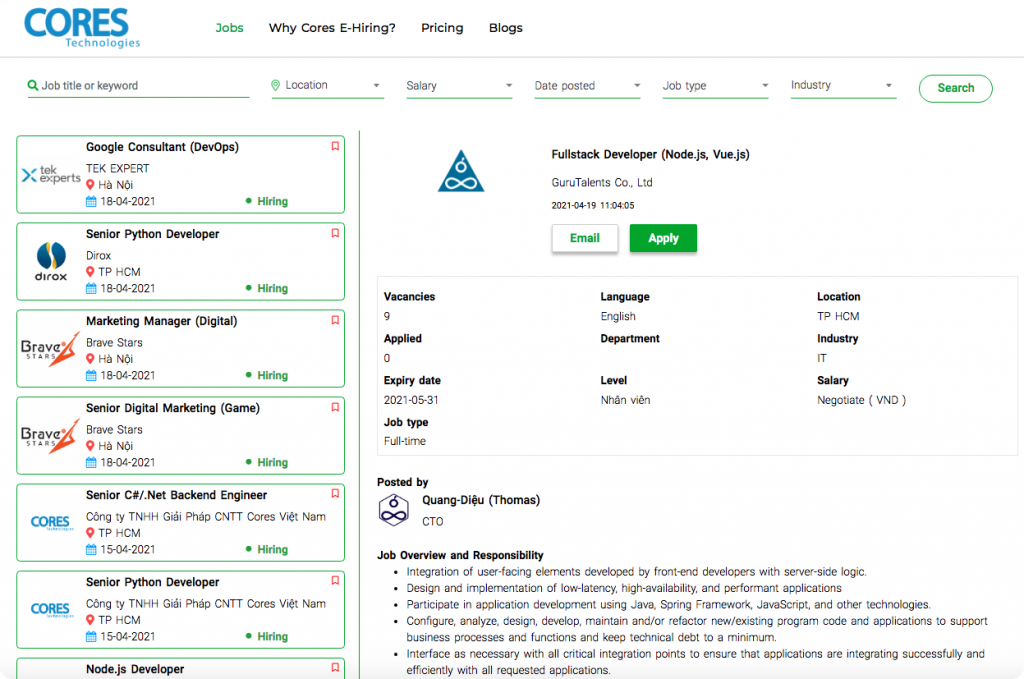Click company name on Senior C#/.Net Backend Engineer card

tap(205, 516)
